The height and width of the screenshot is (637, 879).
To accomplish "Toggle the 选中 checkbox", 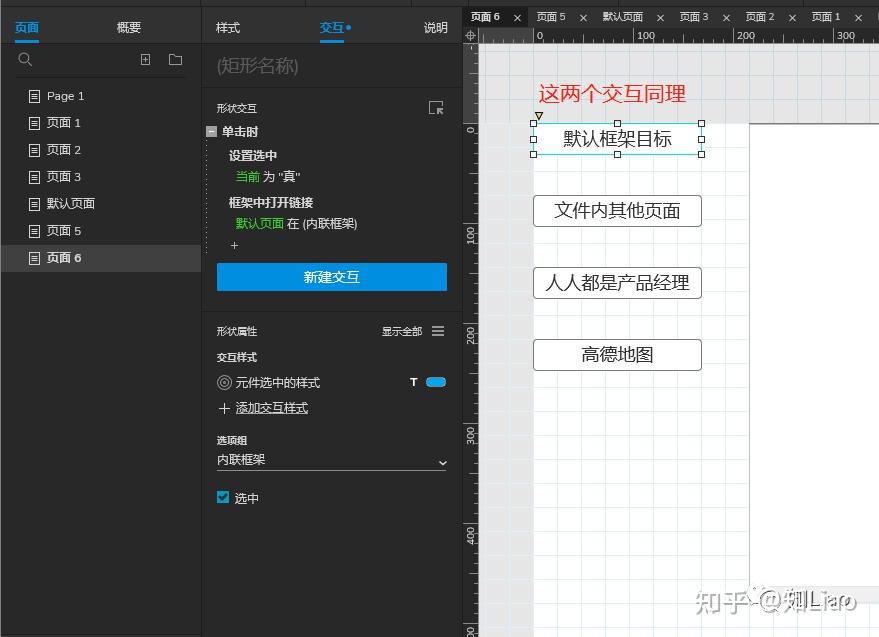I will [222, 497].
